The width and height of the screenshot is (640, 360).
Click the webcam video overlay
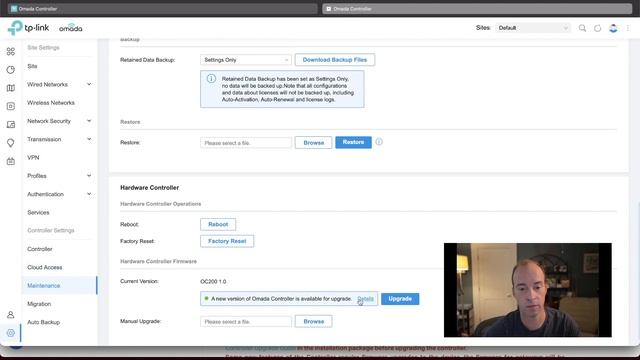tap(528, 290)
